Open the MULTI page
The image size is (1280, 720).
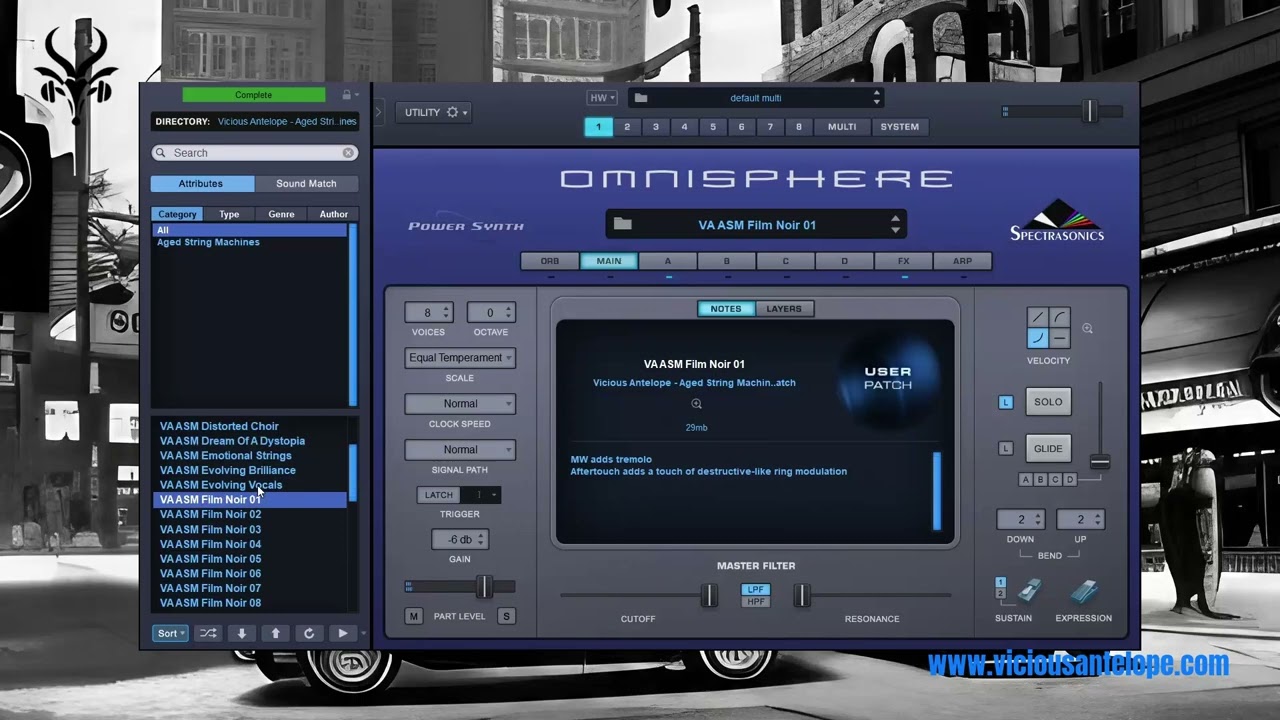842,127
